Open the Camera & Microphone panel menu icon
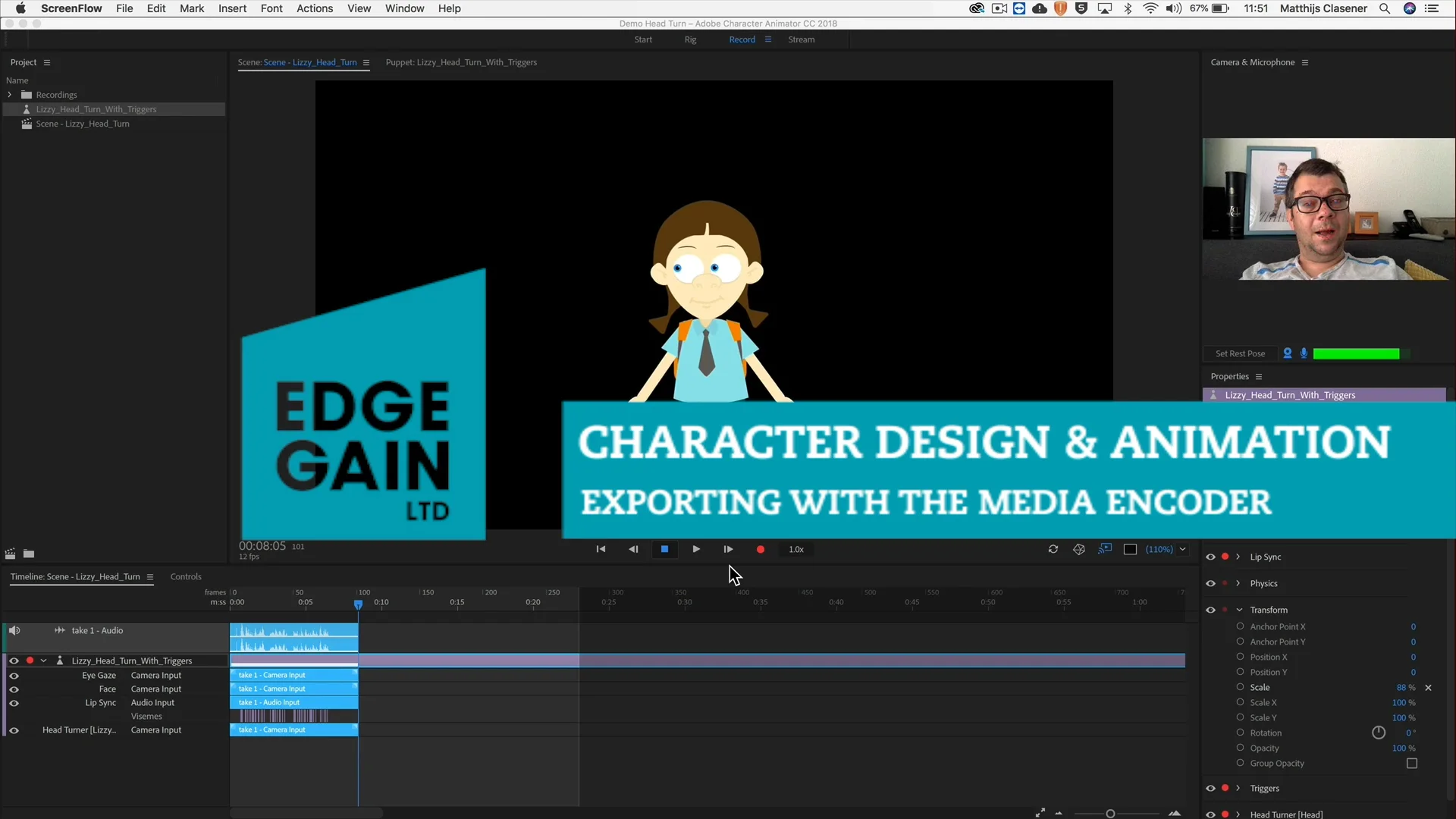The height and width of the screenshot is (819, 1456). (1307, 62)
